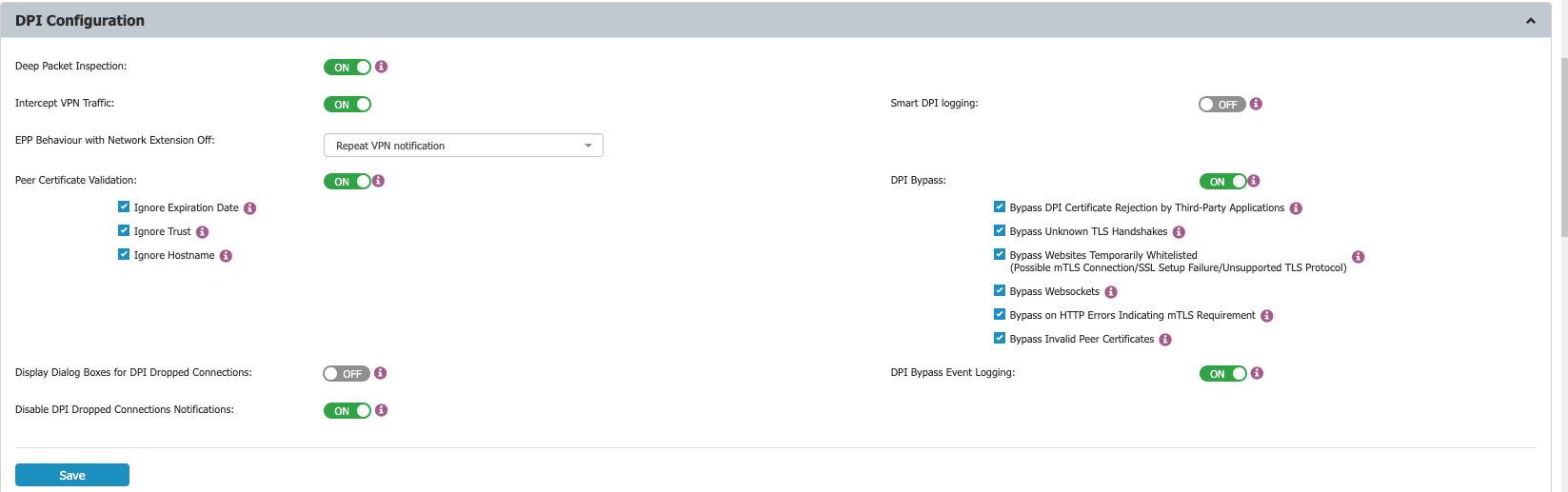This screenshot has height=492, width=1568.
Task: Uncheck Bypass Websites Temporarily Whitelisted checkbox
Action: click(1000, 254)
